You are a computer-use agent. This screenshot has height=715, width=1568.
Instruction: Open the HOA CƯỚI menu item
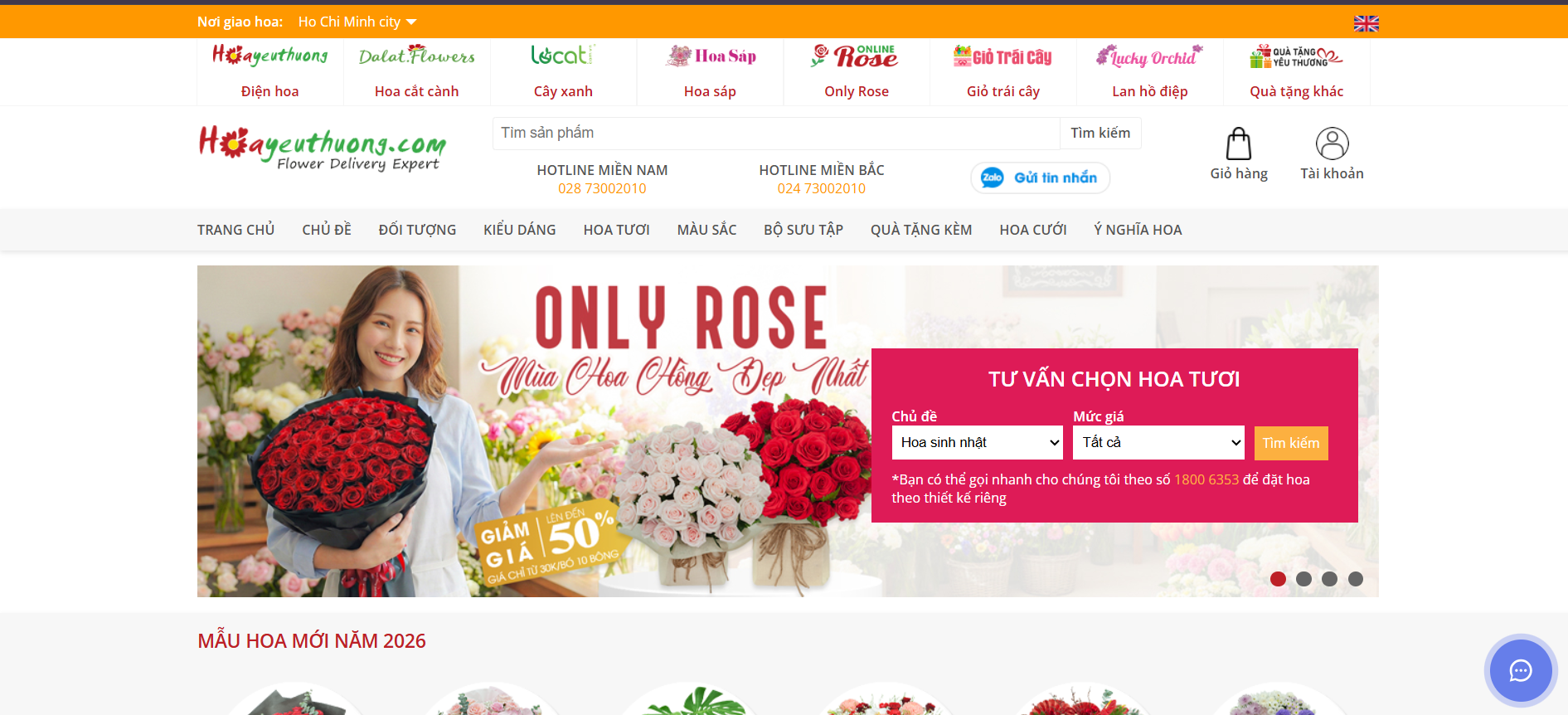1033,230
